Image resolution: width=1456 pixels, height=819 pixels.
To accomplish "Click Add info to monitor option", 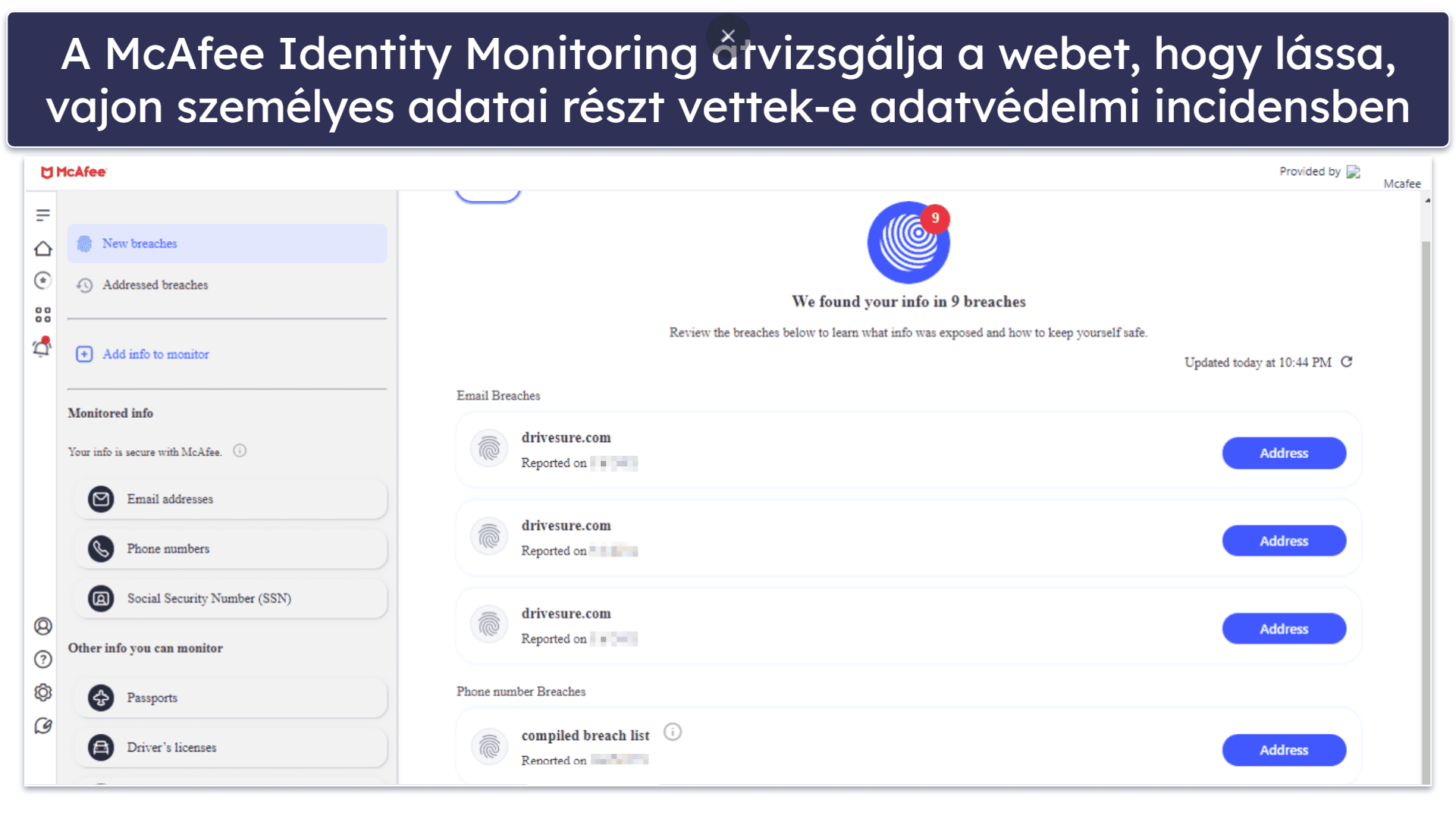I will pyautogui.click(x=155, y=354).
